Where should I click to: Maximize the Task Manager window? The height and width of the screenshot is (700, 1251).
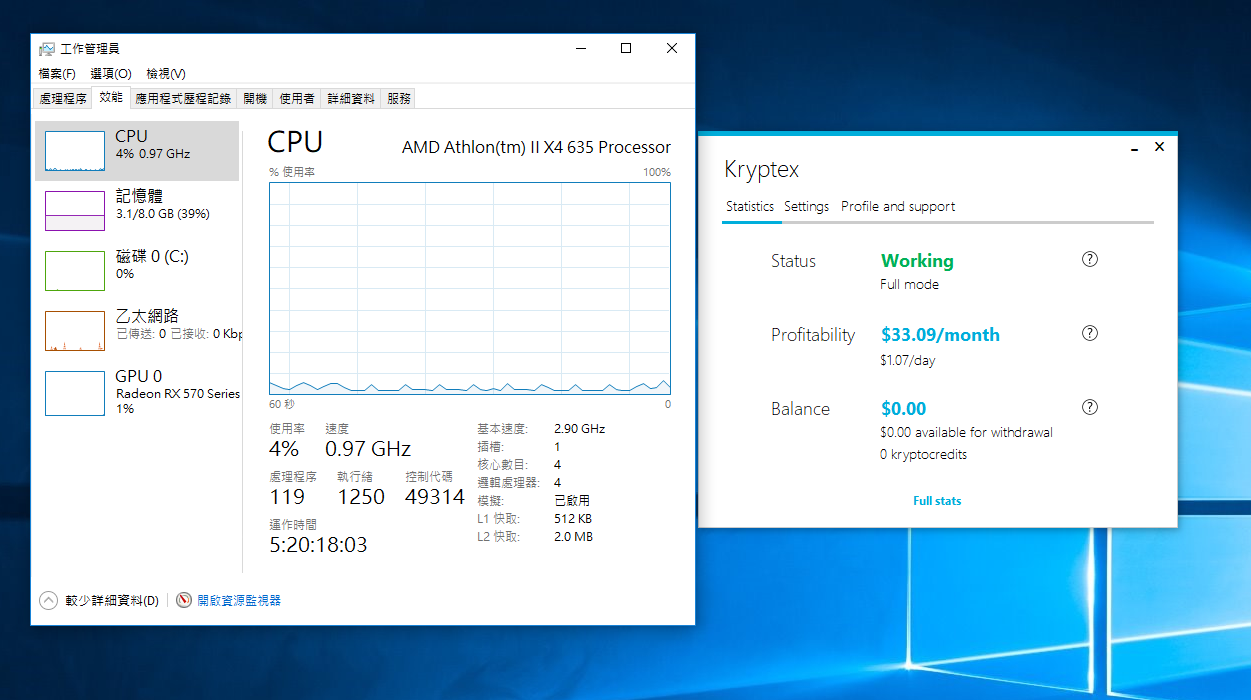tap(626, 48)
